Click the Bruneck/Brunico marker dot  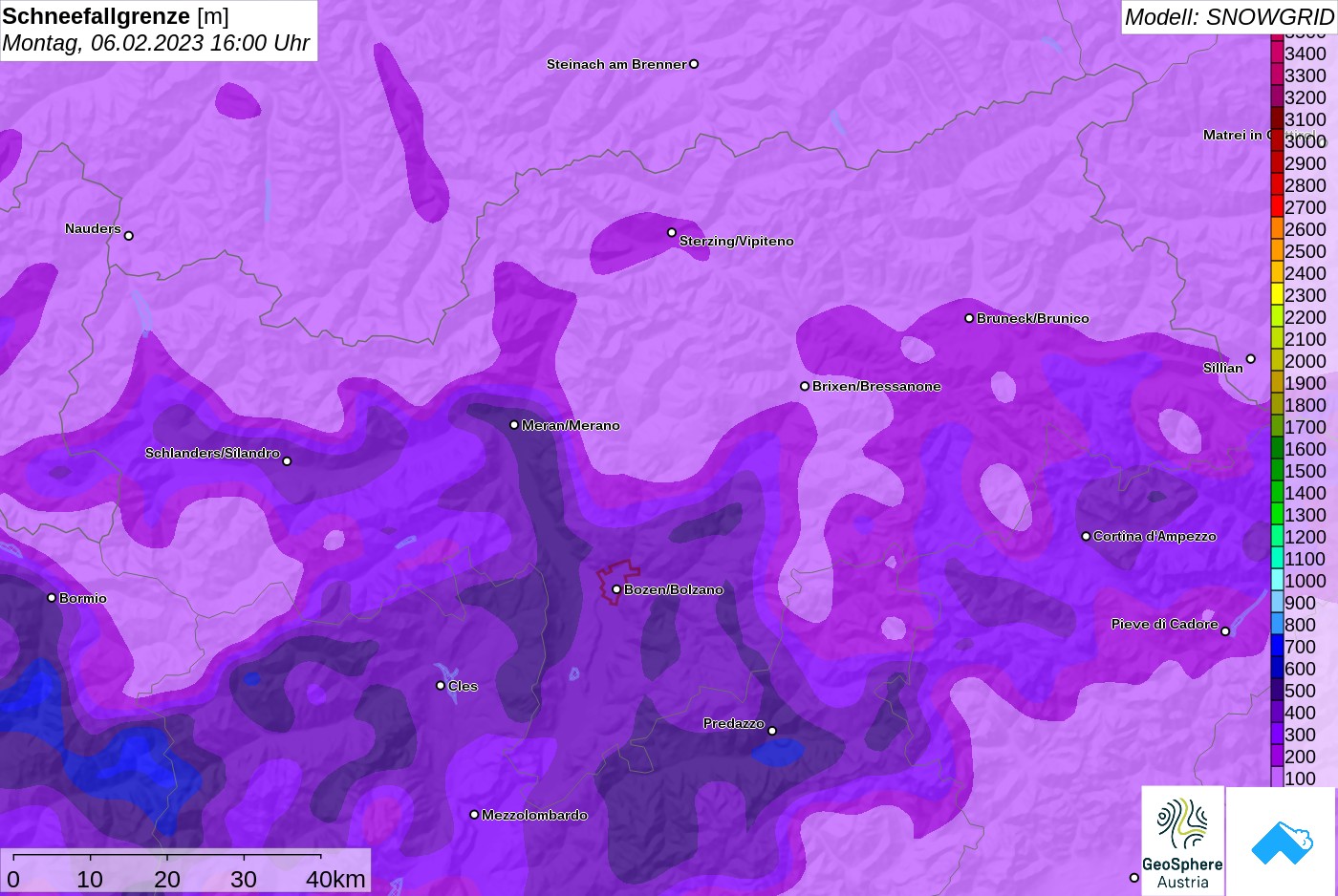[x=969, y=318]
